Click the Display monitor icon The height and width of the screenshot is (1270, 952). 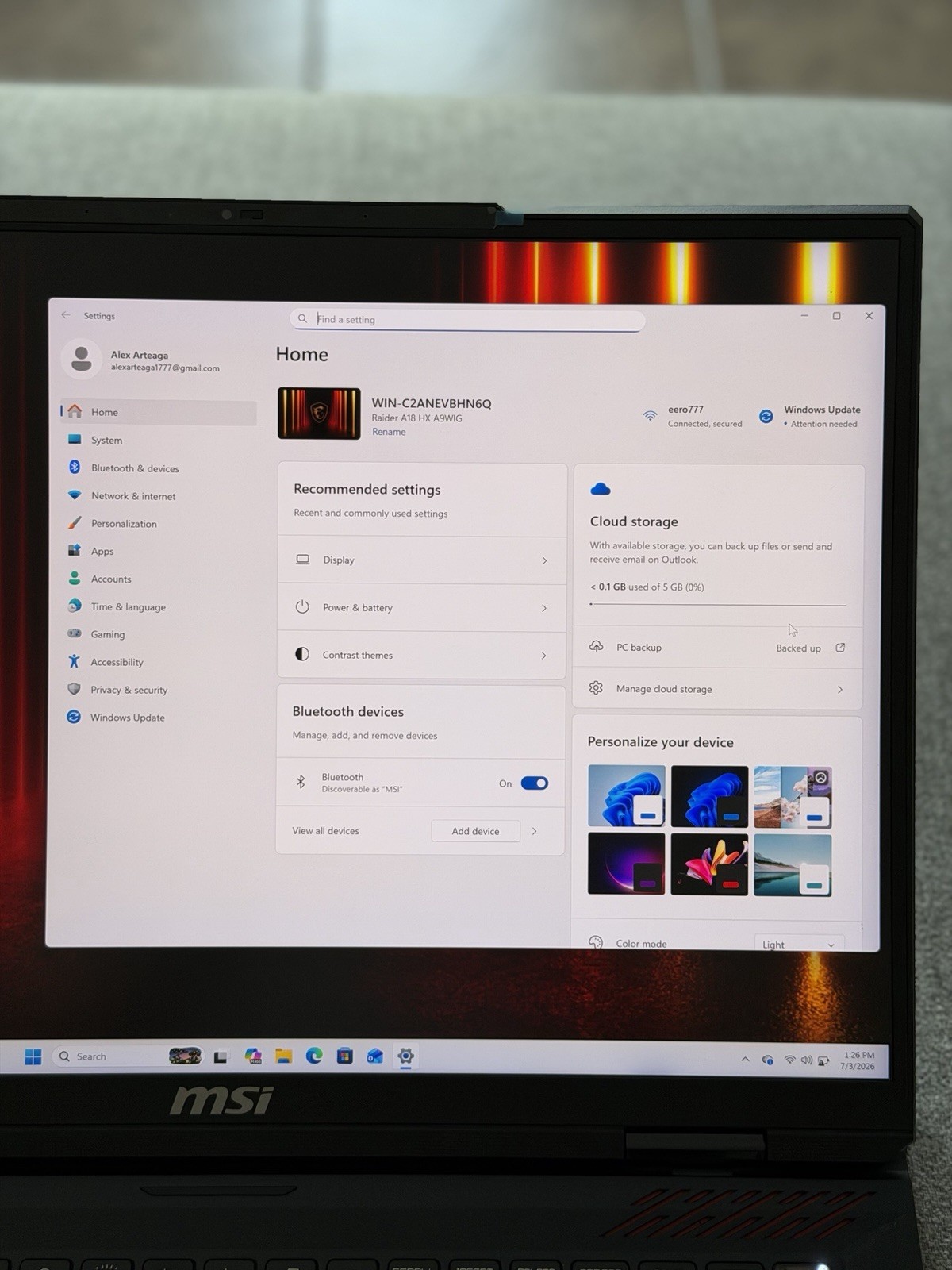[302, 560]
